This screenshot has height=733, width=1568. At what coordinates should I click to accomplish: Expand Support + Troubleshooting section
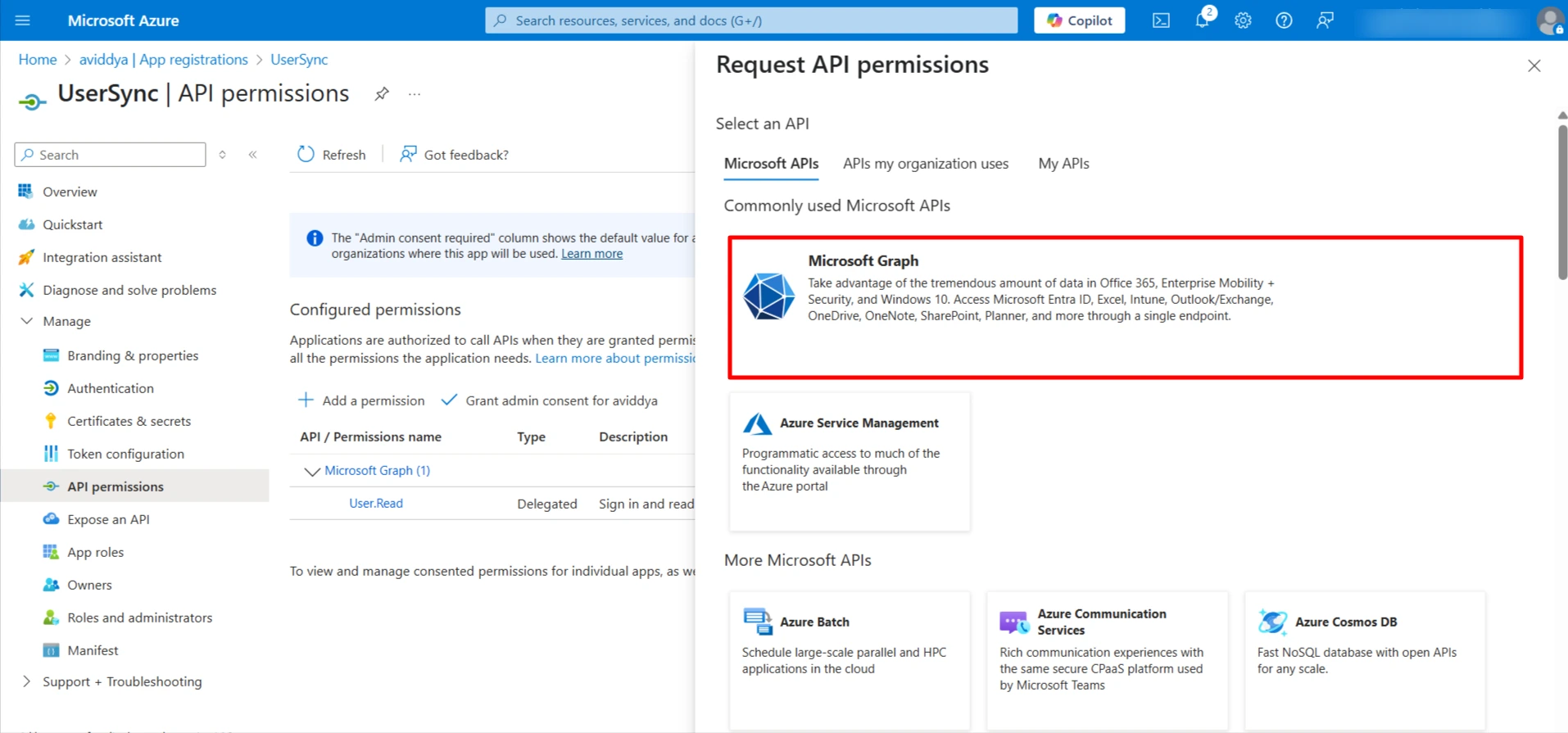point(26,681)
